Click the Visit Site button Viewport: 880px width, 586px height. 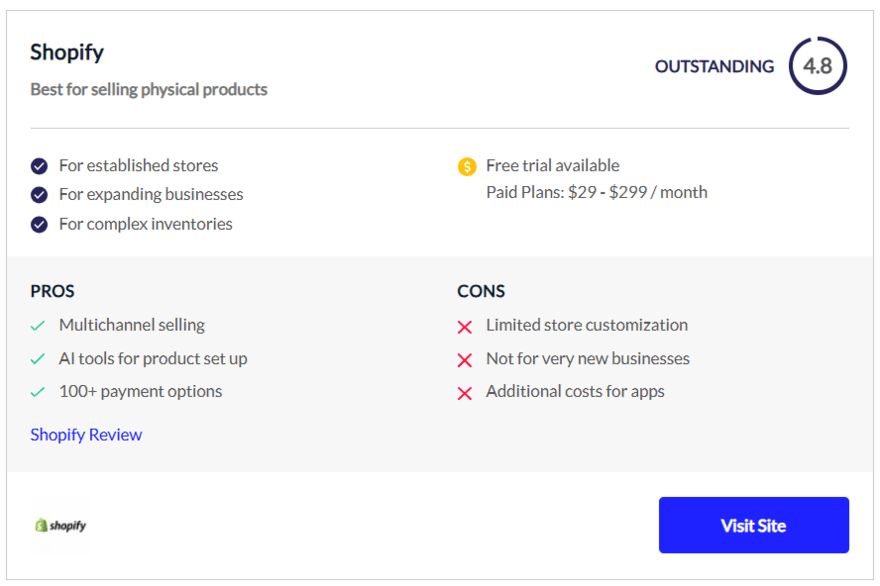point(753,524)
